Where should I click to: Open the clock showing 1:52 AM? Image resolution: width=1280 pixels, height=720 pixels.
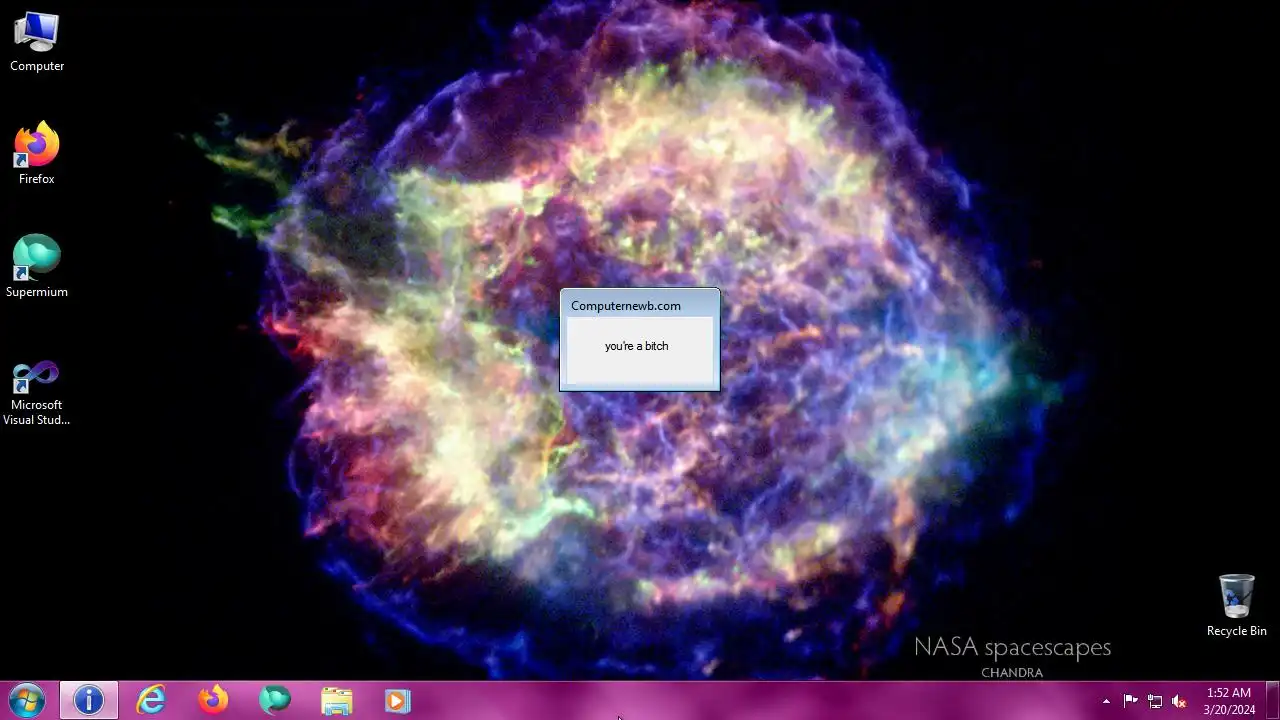[x=1229, y=701]
